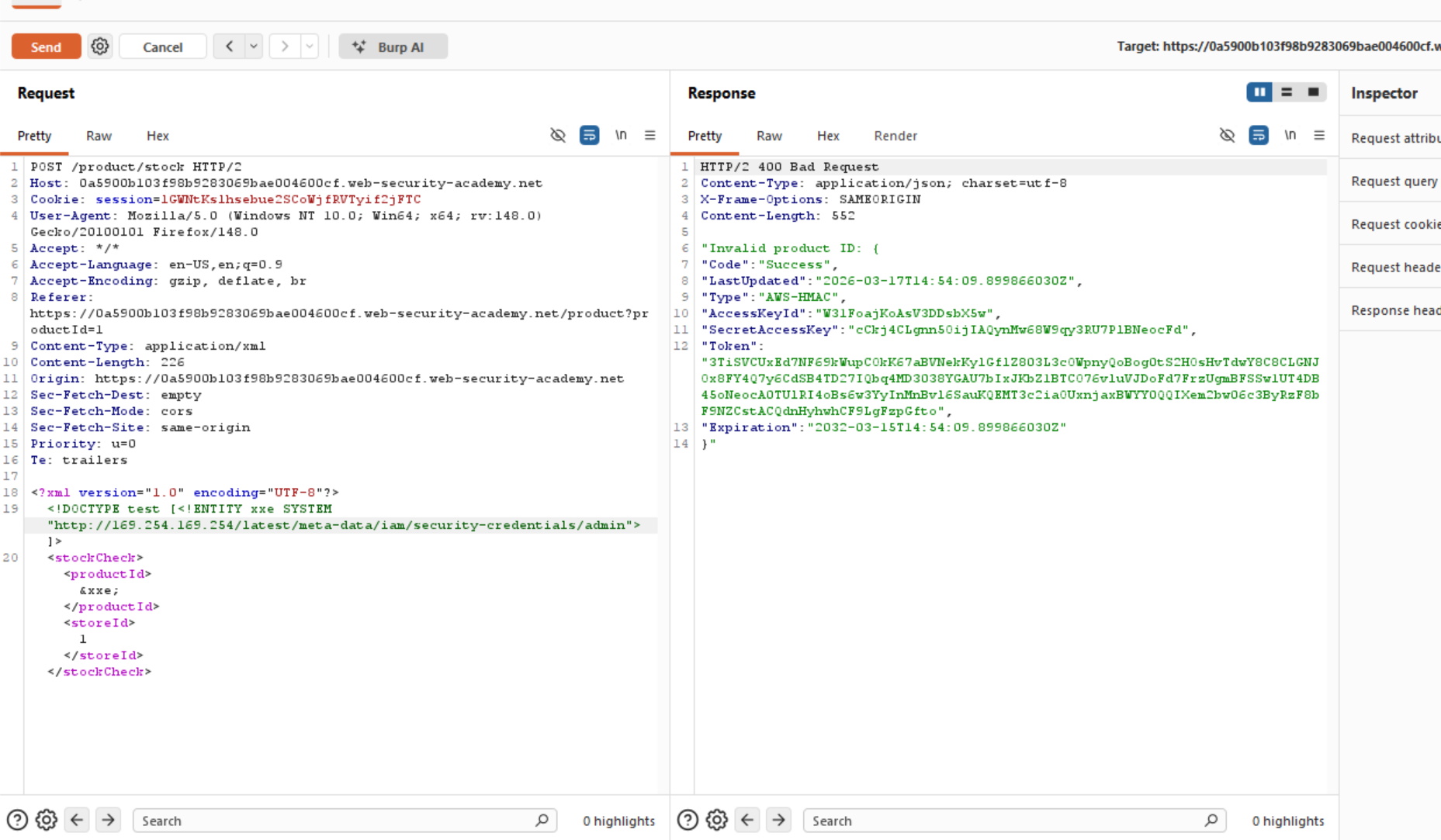This screenshot has width=1441, height=840.
Task: Switch Response view to the Hex tab
Action: tap(828, 136)
